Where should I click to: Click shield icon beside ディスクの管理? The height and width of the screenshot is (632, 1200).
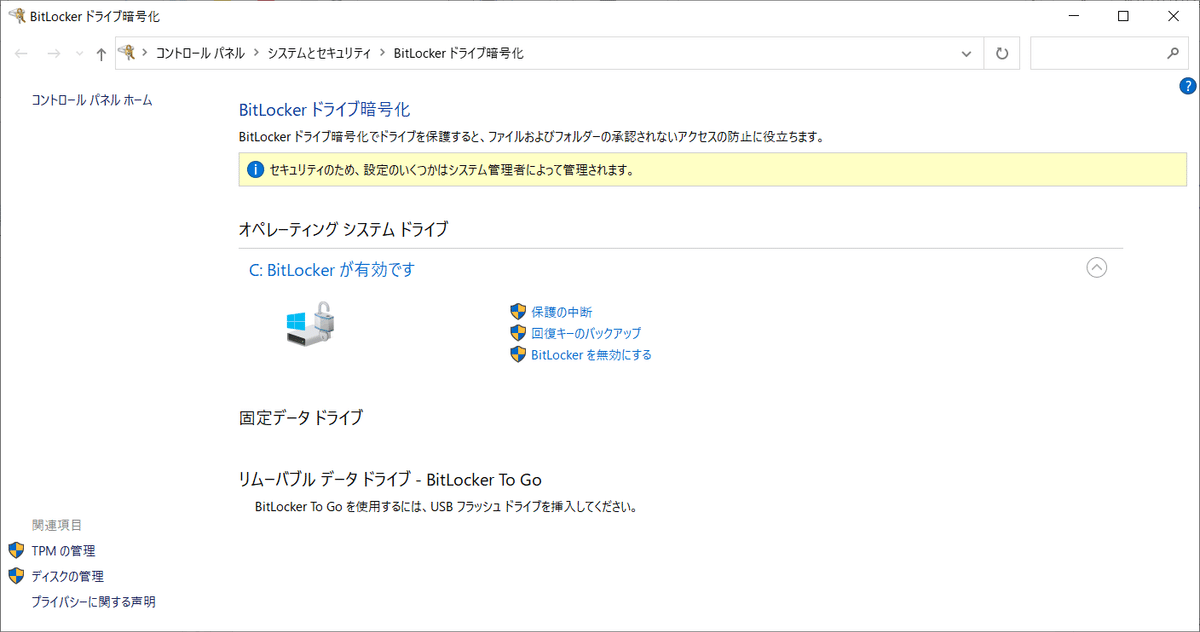pos(16,576)
